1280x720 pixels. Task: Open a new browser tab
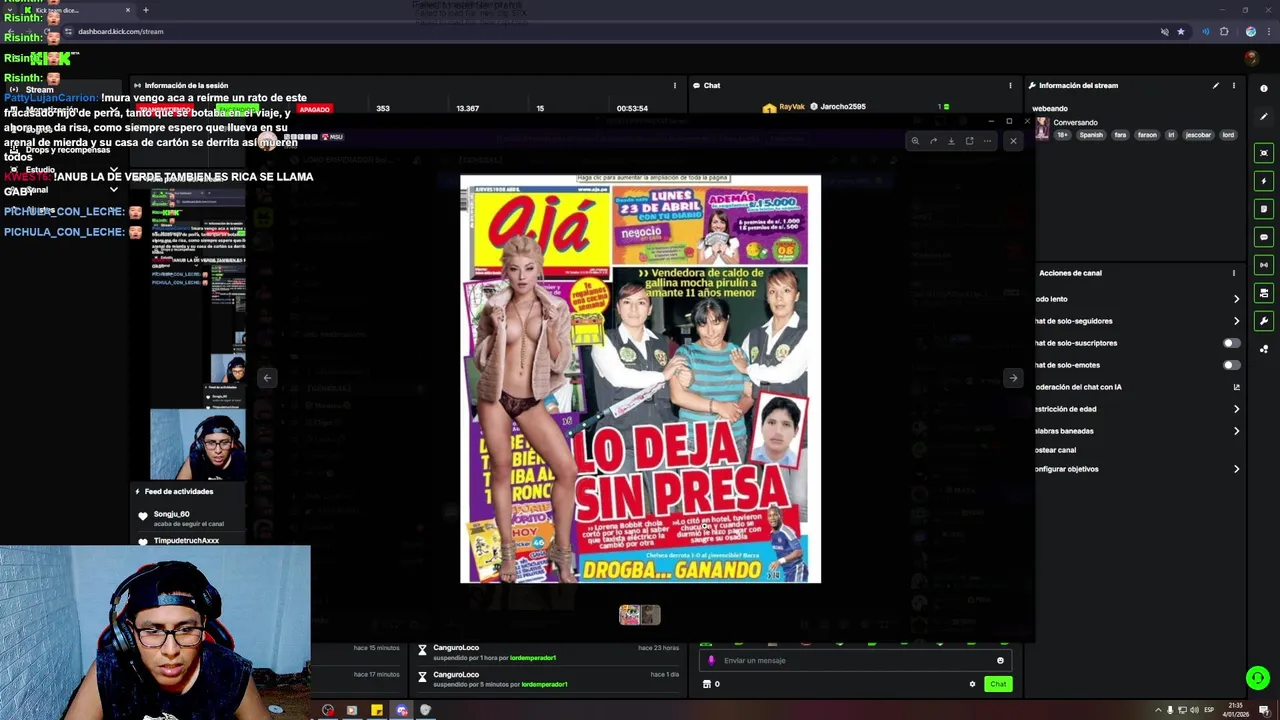coord(145,10)
